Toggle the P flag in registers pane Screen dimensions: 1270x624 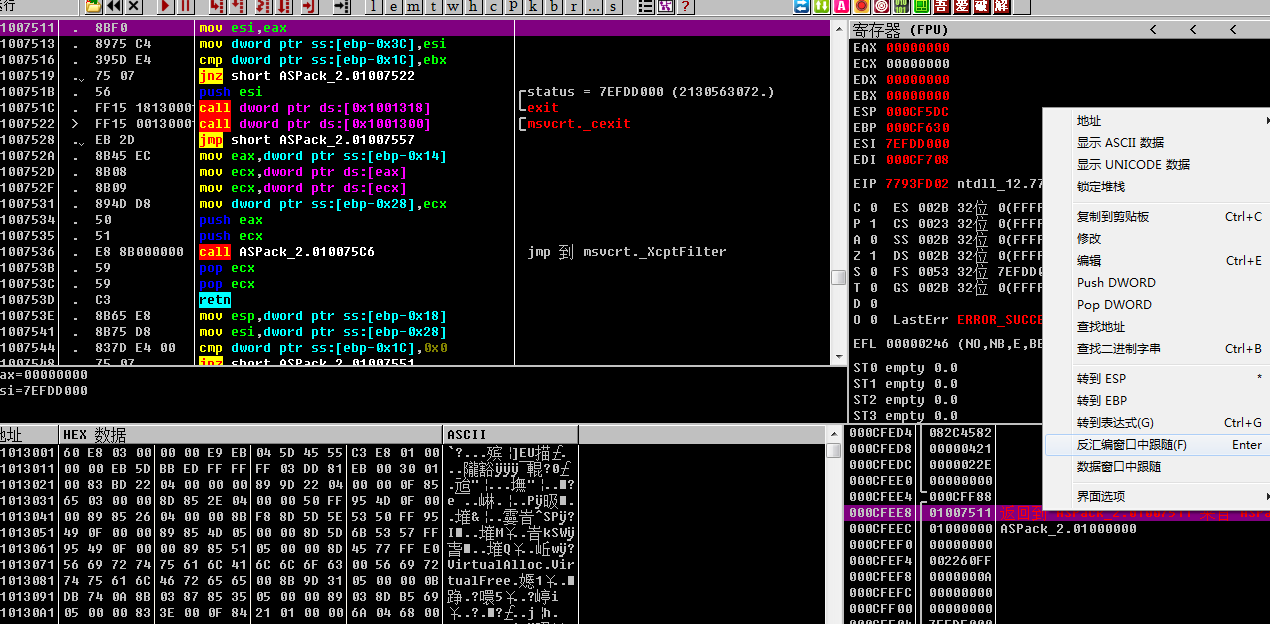(874, 223)
